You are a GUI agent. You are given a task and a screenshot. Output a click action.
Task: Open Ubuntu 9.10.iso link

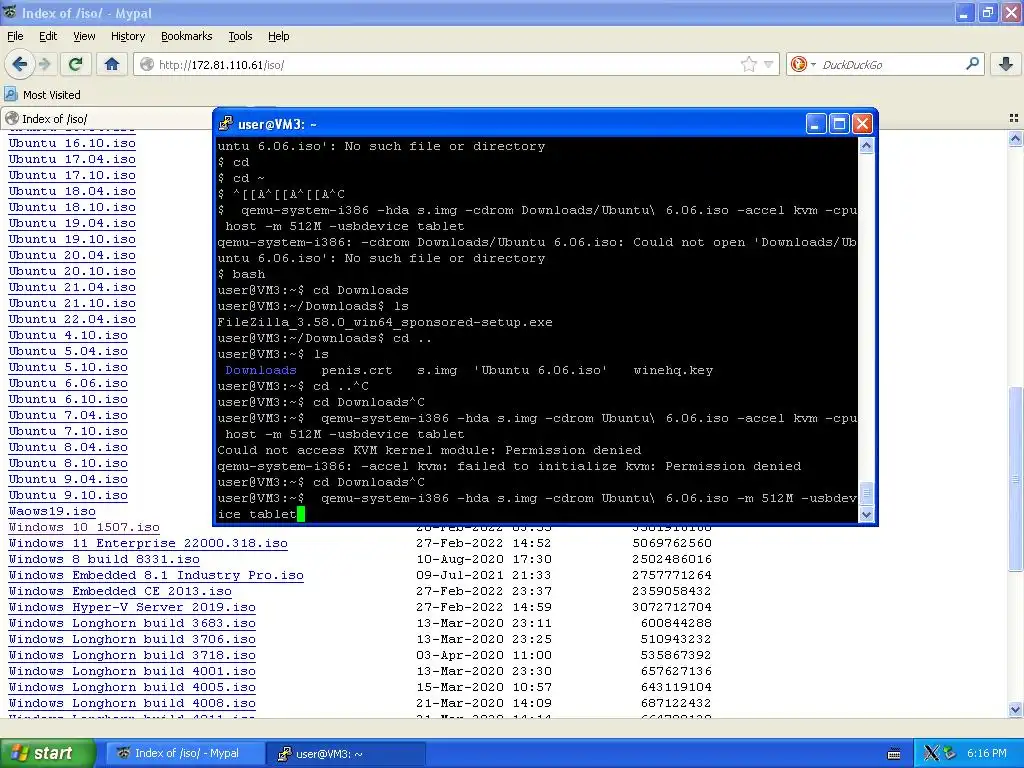tap(68, 495)
